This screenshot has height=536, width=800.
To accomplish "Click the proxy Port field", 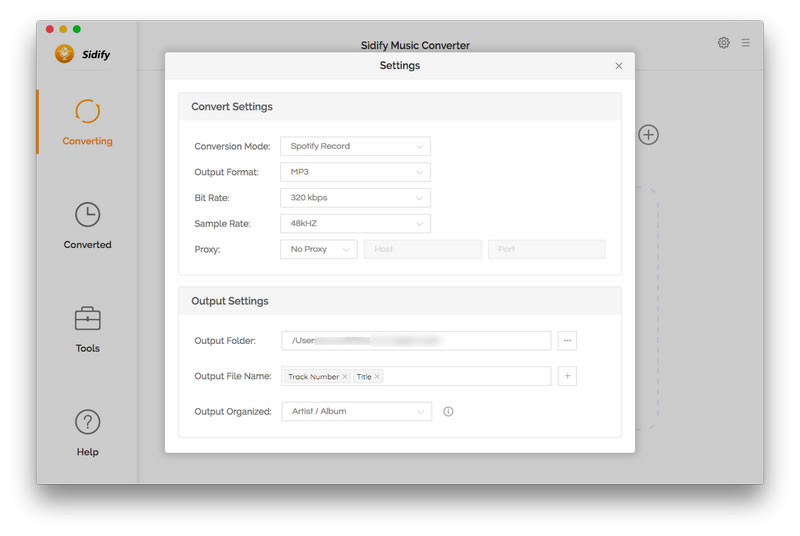I will click(546, 249).
